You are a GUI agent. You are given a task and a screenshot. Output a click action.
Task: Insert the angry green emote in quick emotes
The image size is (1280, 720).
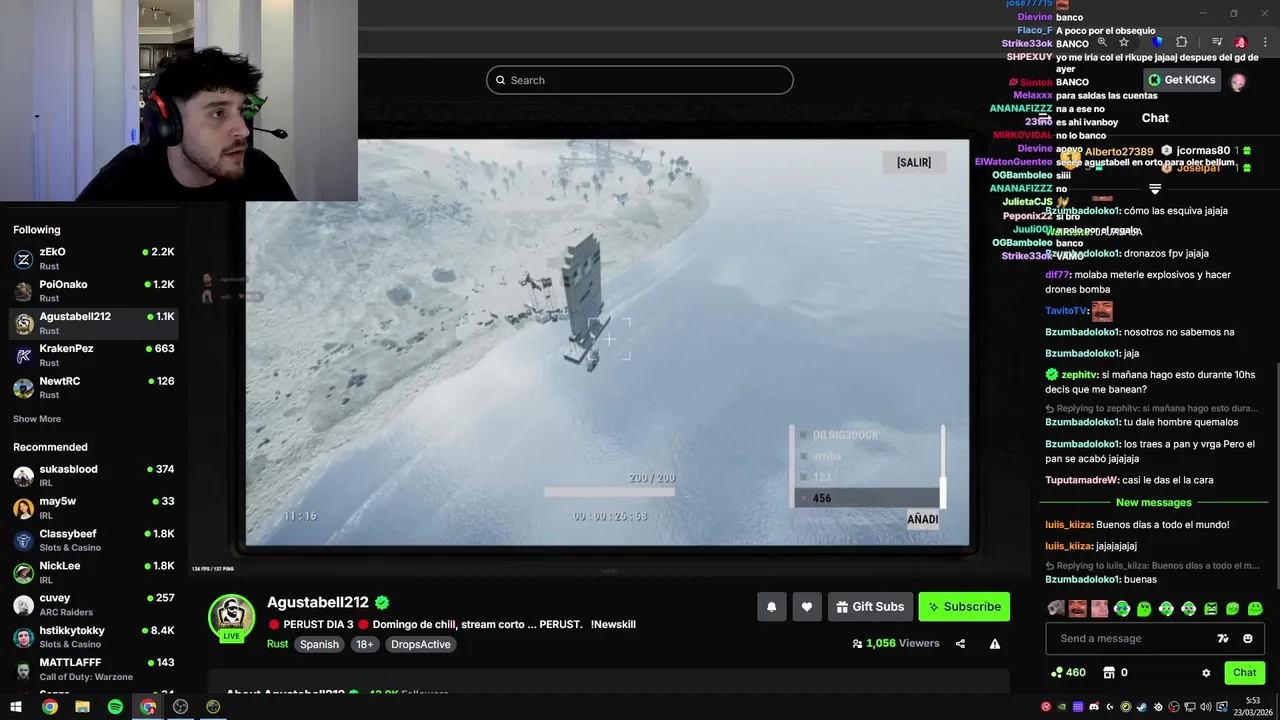coord(1211,608)
